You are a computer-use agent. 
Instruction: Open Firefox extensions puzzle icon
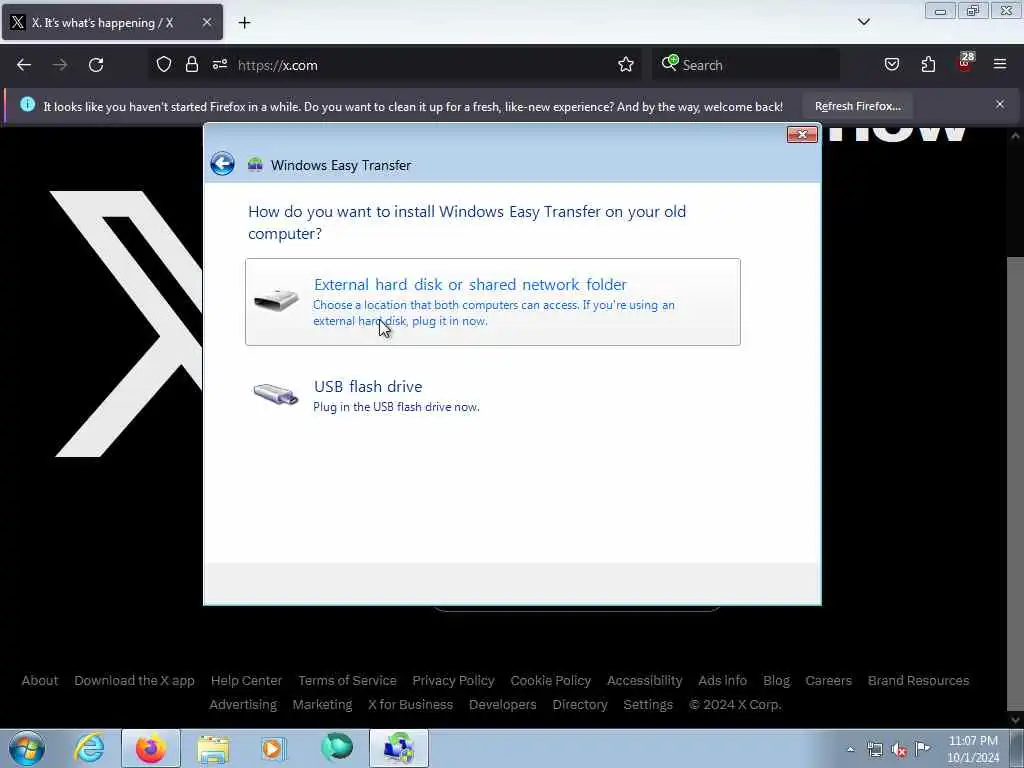928,65
